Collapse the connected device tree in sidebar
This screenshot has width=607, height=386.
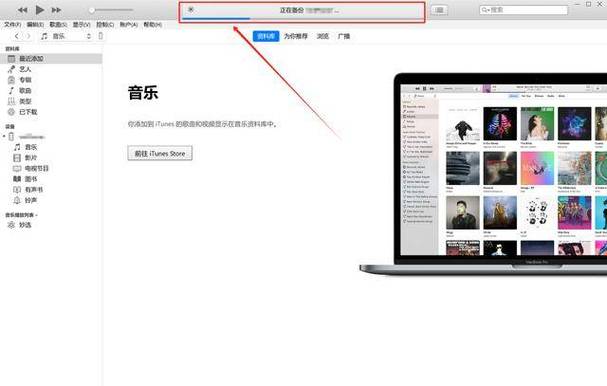tap(4, 136)
